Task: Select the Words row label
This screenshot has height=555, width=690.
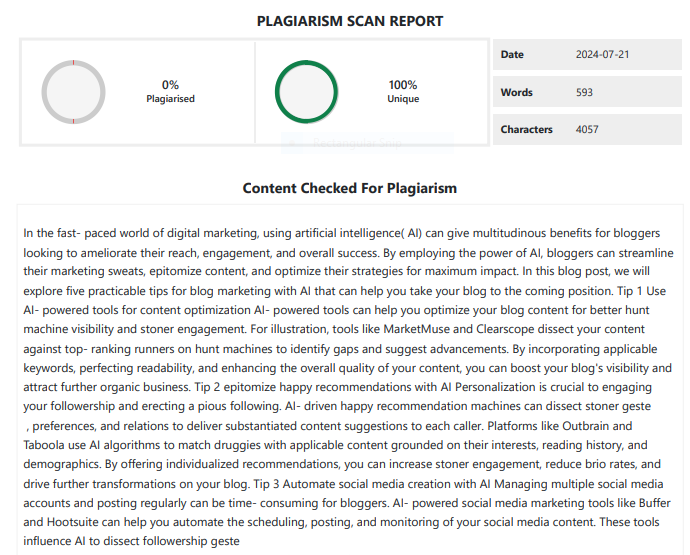Action: click(x=516, y=92)
